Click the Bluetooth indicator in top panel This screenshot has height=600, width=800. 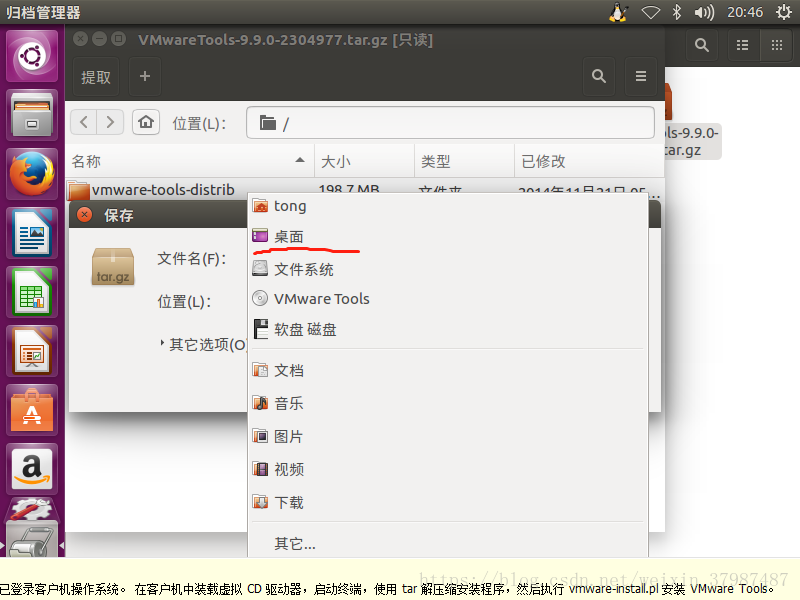pos(677,12)
